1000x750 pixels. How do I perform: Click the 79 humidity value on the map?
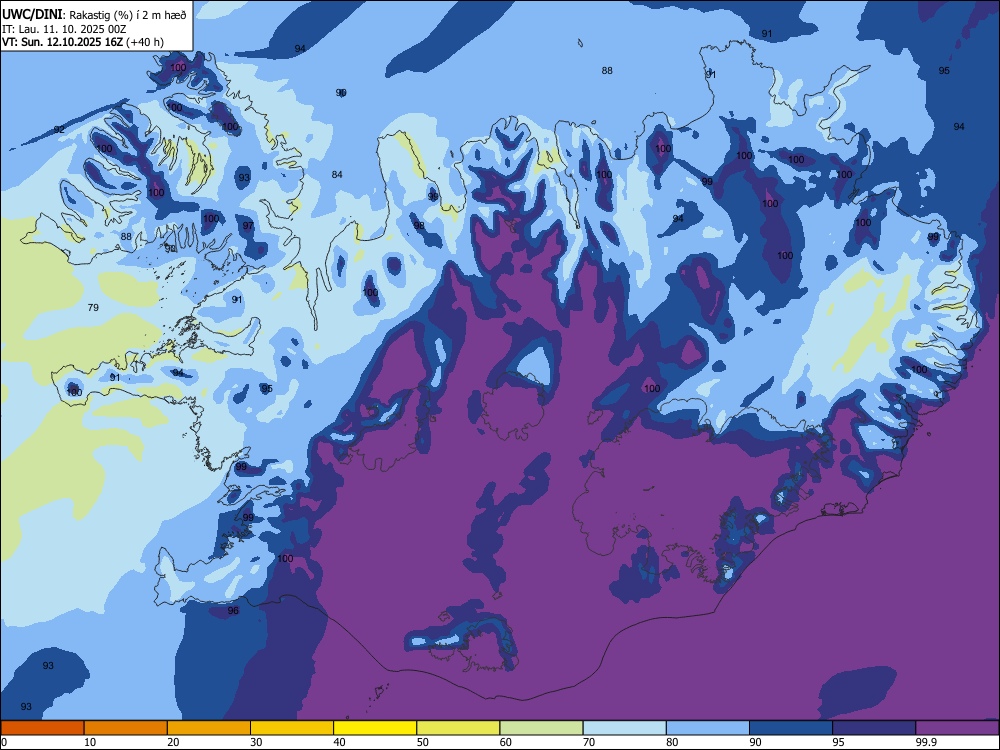coord(93,307)
